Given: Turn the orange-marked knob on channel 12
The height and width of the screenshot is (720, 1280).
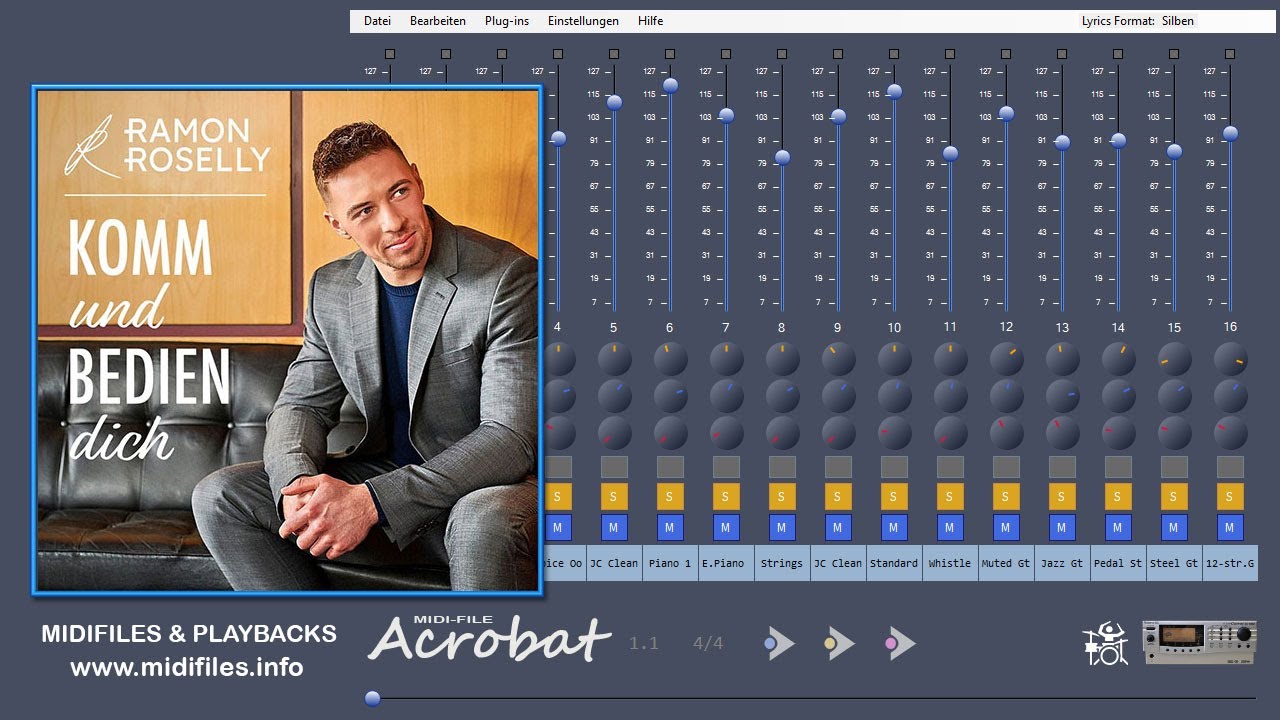Looking at the screenshot, I should 1006,359.
